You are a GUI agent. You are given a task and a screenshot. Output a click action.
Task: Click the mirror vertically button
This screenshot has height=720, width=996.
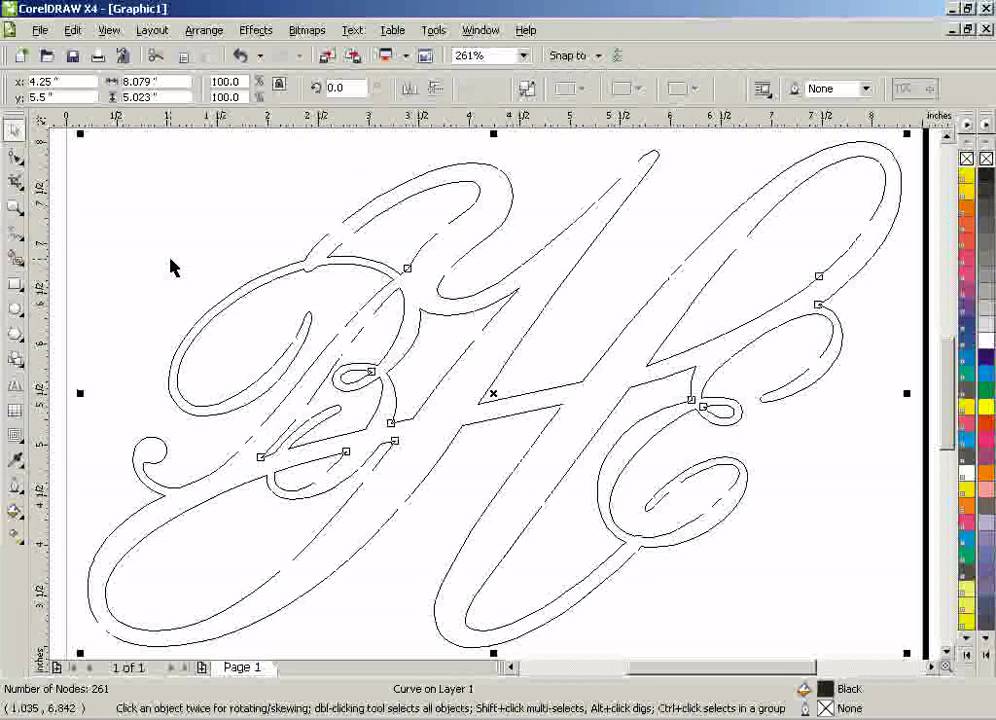tap(435, 88)
